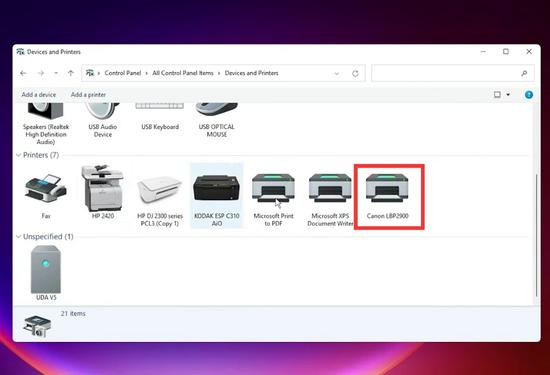Click the Back navigation arrow

tap(23, 73)
